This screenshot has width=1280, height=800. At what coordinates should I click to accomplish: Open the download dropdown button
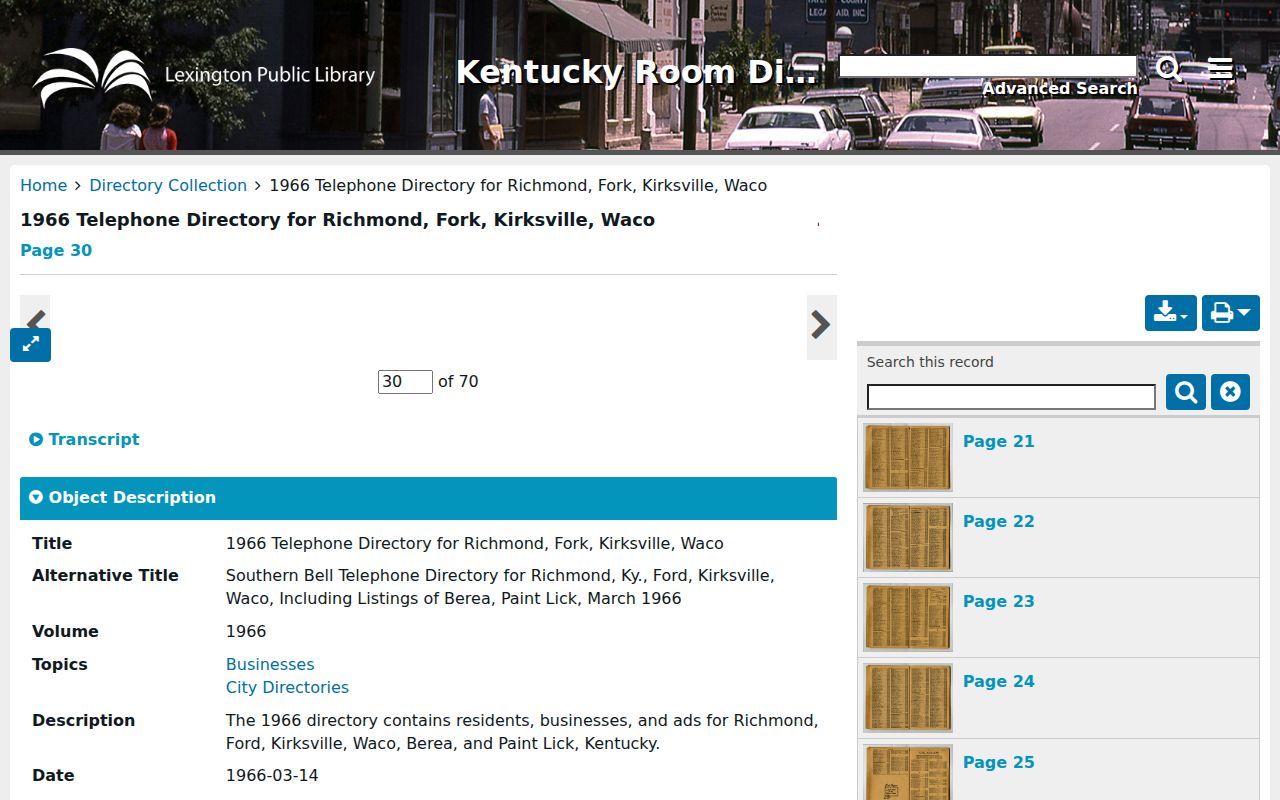coord(1170,313)
